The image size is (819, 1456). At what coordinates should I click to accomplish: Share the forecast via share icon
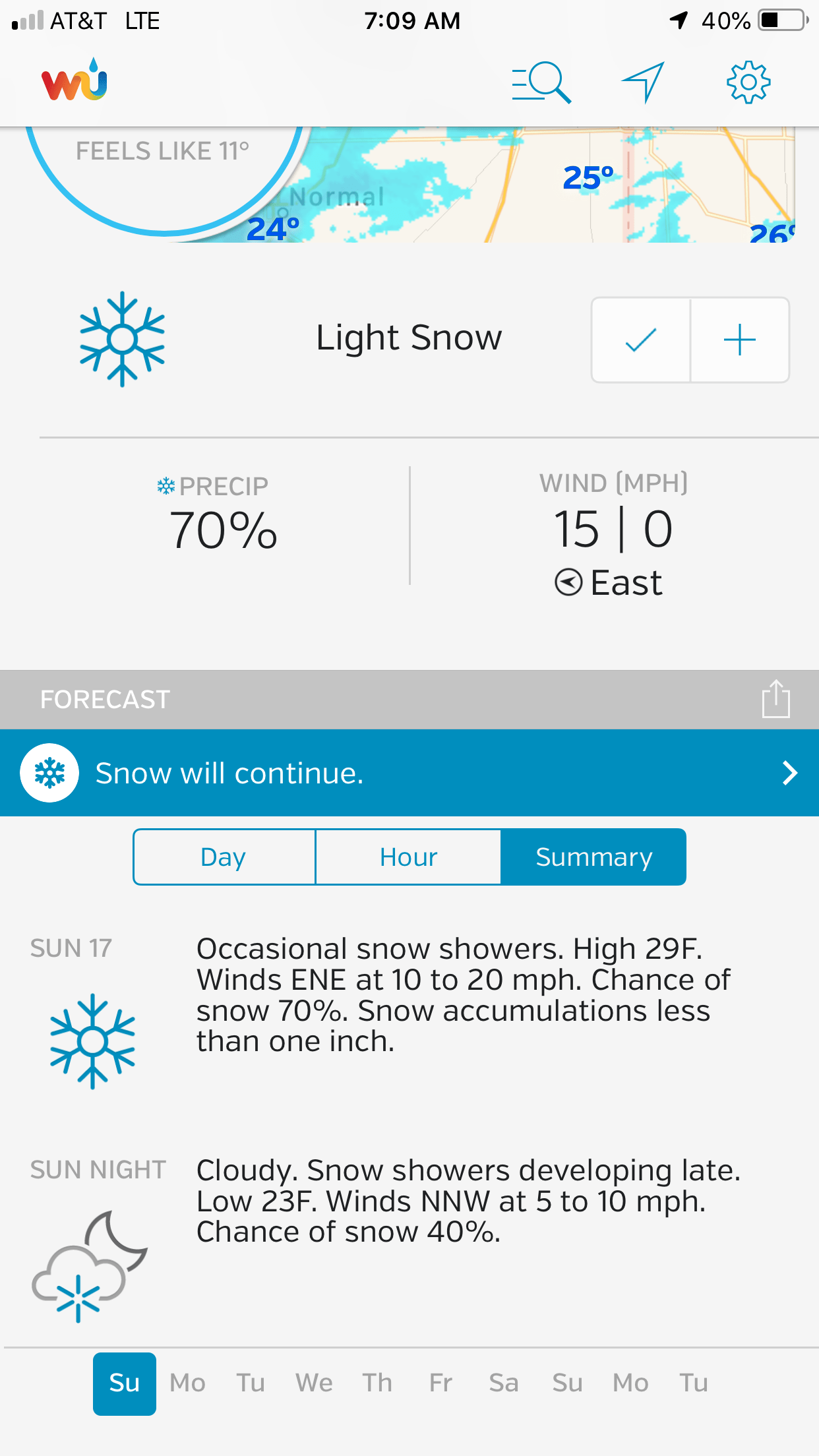coord(775,699)
